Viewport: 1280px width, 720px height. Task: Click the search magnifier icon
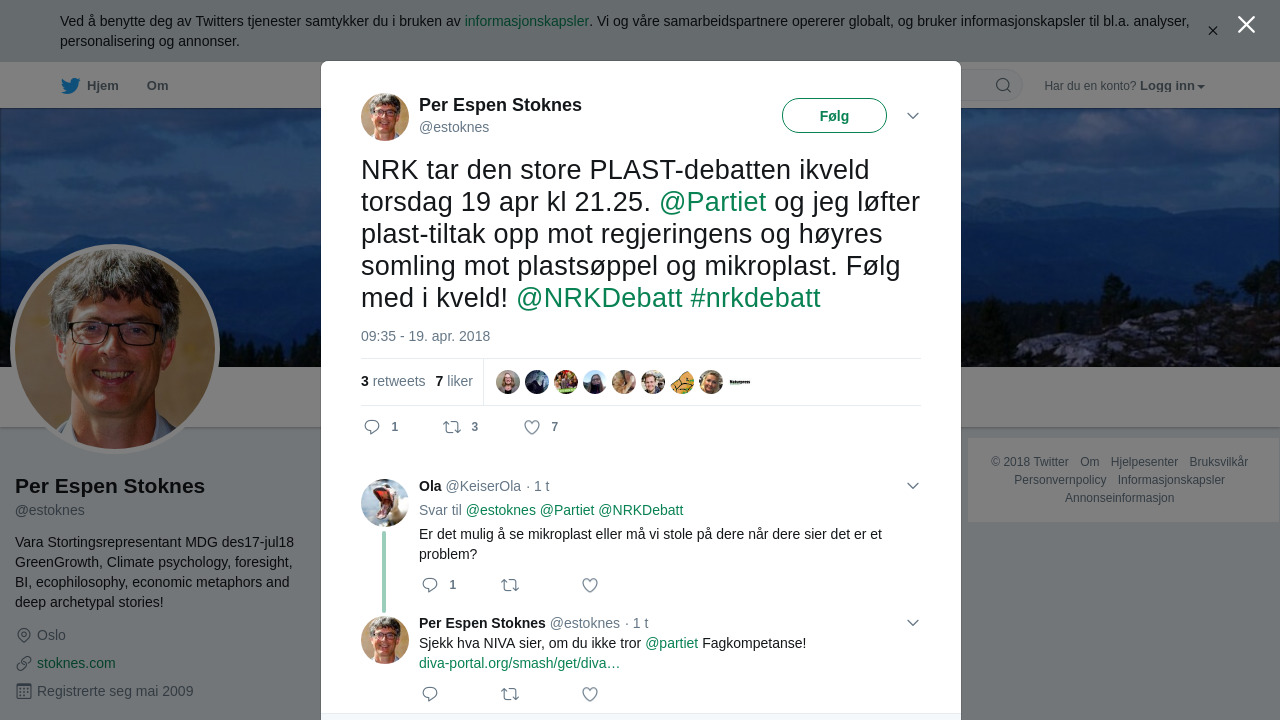coord(1003,85)
